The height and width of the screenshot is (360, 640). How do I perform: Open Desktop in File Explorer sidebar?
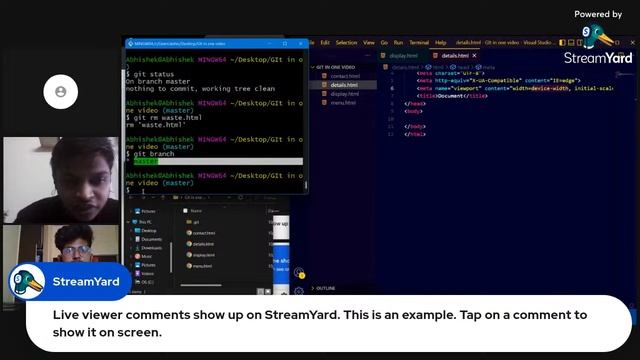(x=146, y=231)
